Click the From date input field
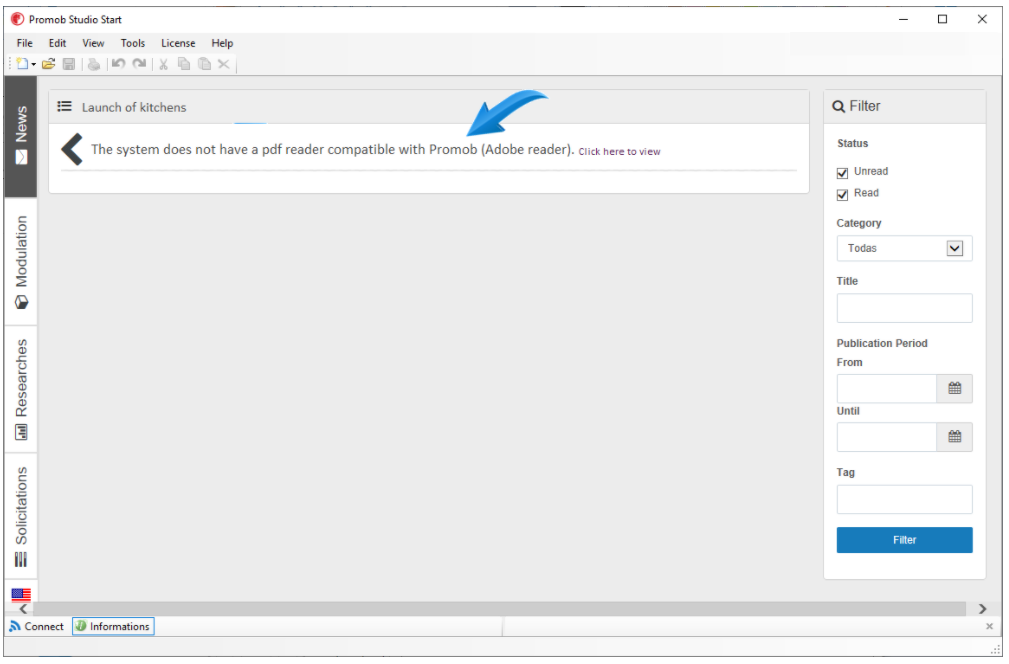1009x664 pixels. coord(886,389)
